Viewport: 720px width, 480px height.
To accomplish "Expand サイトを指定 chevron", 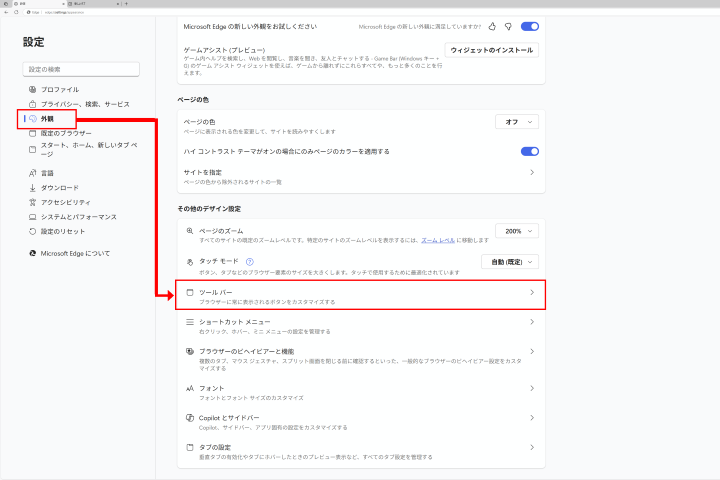I will click(x=532, y=172).
